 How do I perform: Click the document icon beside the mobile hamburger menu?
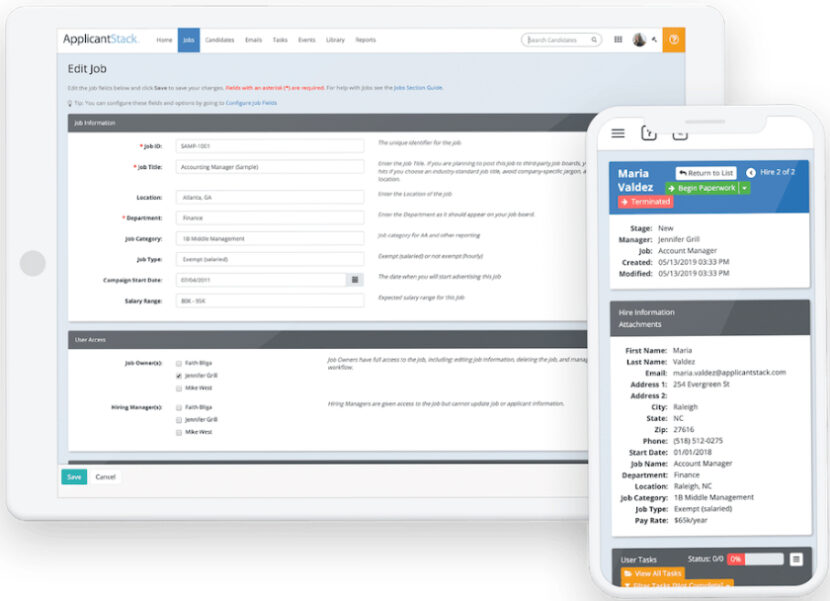click(647, 131)
